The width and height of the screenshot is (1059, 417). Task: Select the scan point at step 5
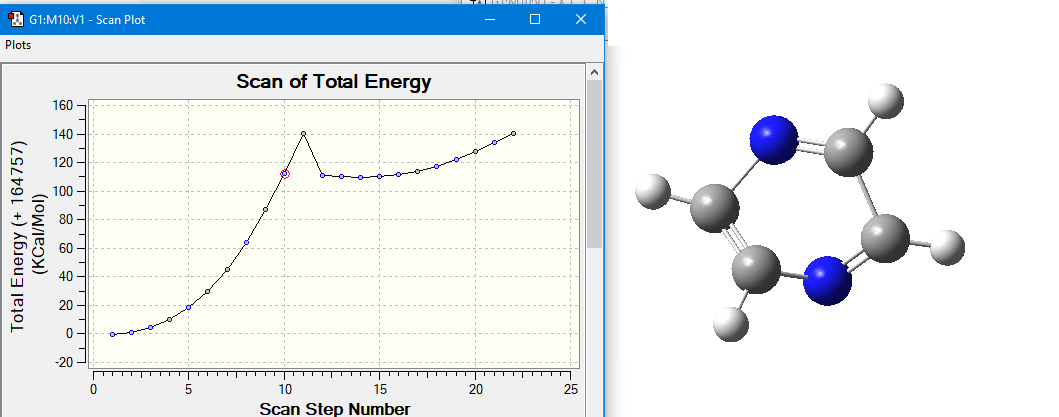tap(188, 307)
